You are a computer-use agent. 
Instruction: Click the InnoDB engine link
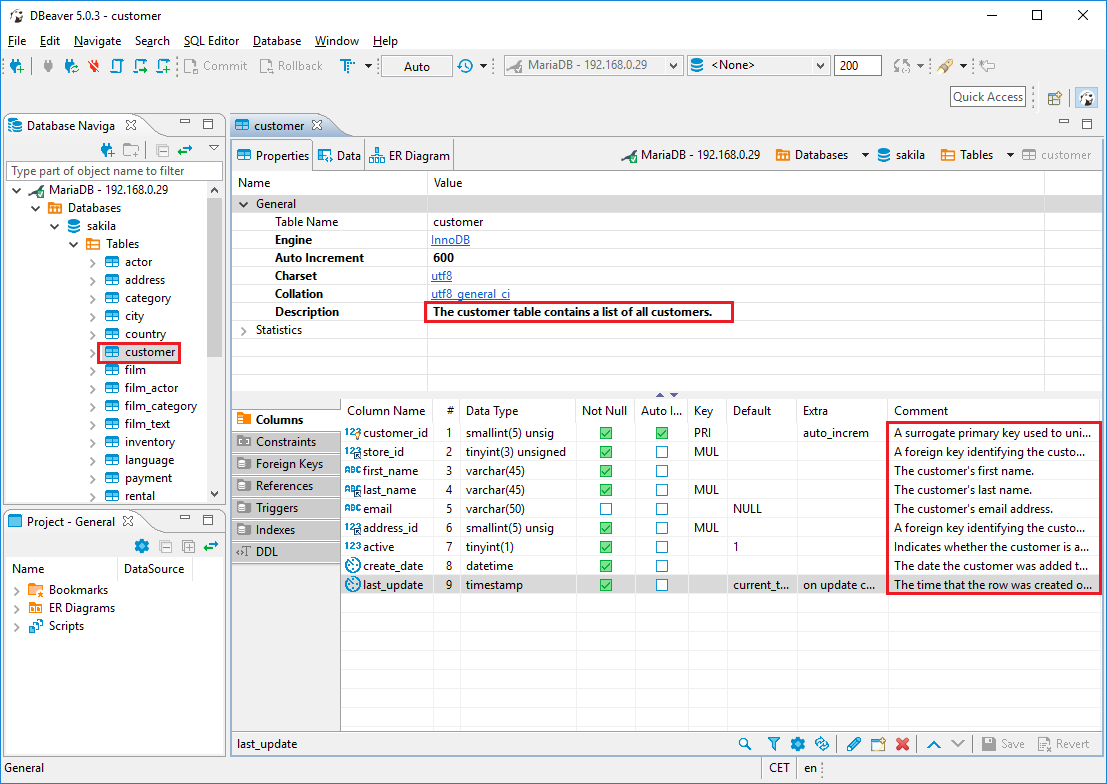(x=450, y=240)
